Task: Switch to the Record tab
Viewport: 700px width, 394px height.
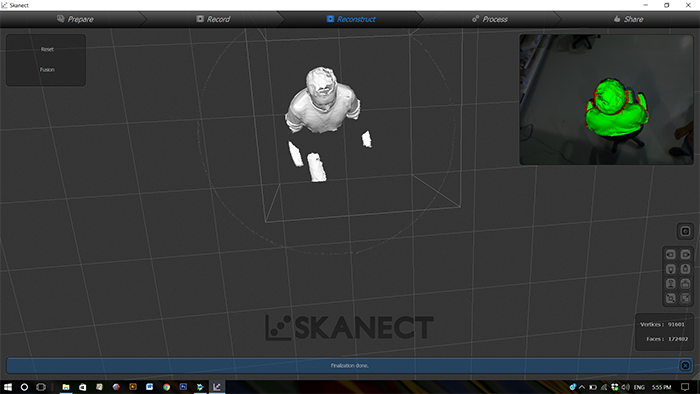Action: click(x=213, y=19)
